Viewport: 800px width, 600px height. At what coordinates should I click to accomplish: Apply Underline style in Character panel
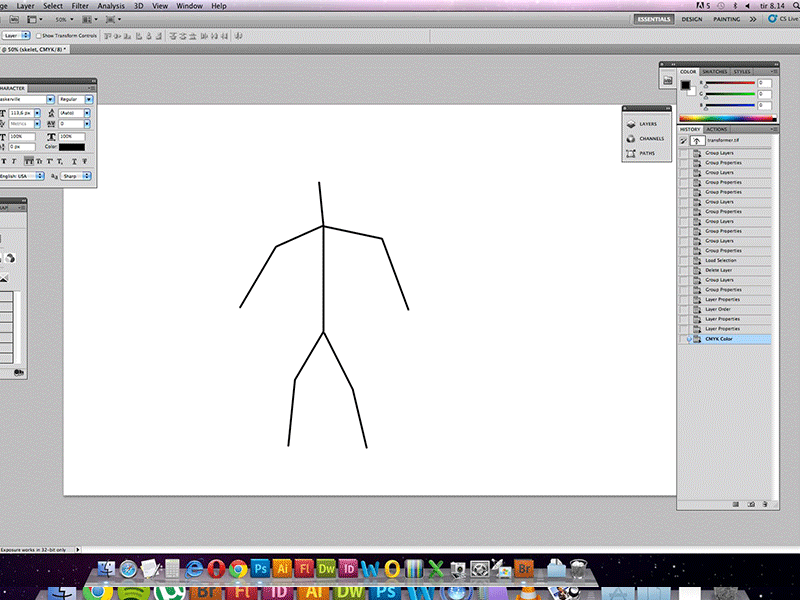(74, 161)
